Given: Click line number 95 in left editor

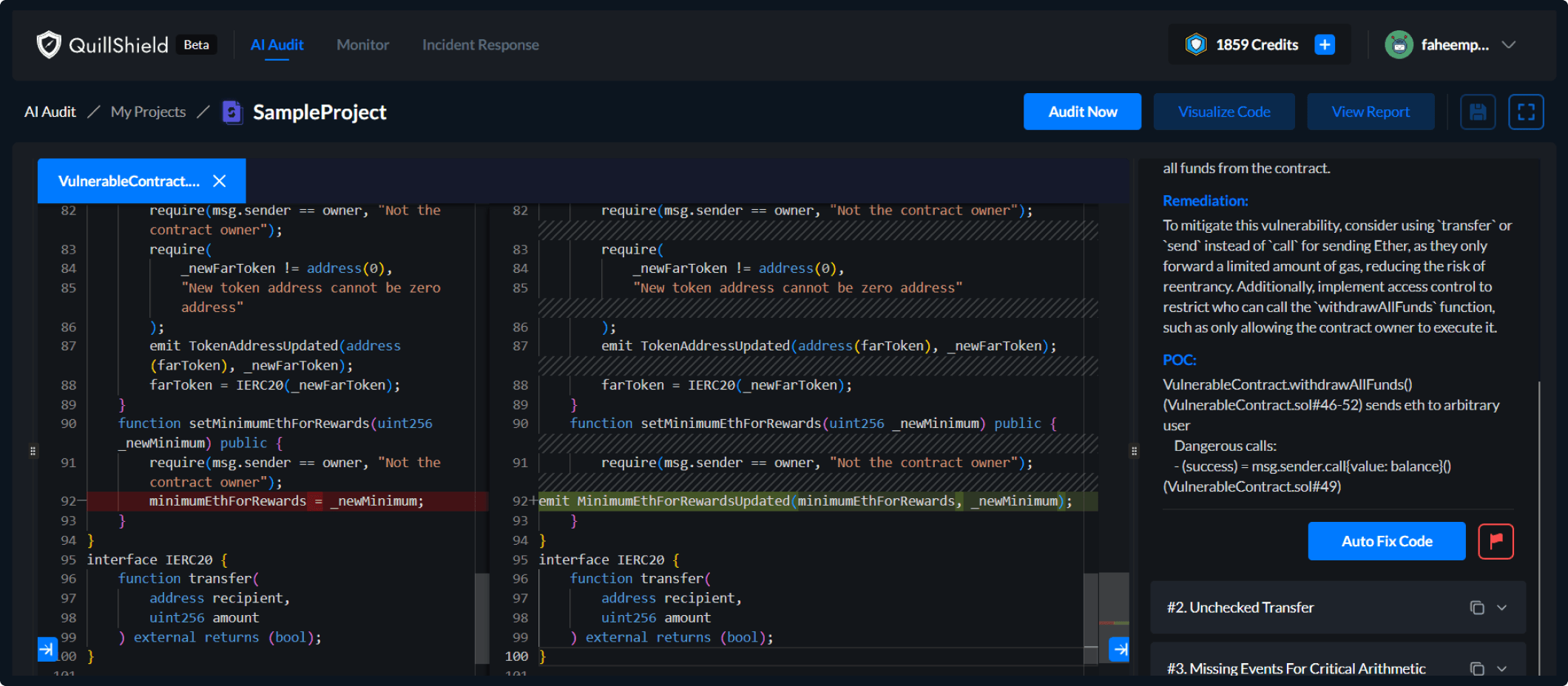Looking at the screenshot, I should pos(68,560).
